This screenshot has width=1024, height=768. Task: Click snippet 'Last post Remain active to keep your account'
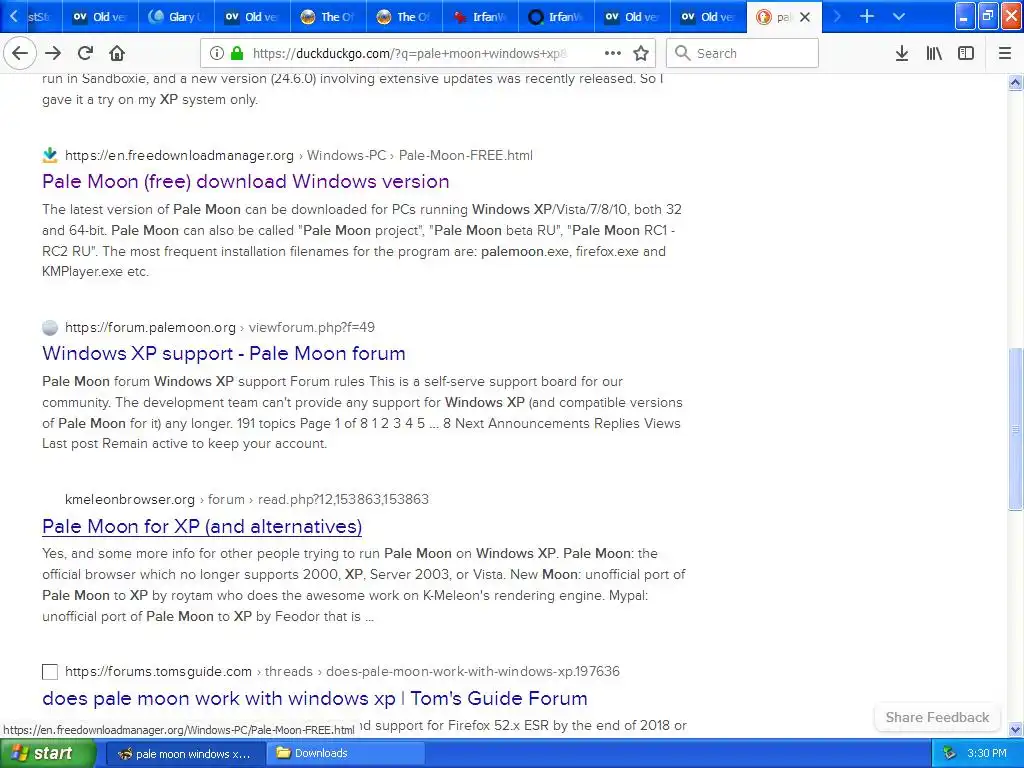(184, 443)
